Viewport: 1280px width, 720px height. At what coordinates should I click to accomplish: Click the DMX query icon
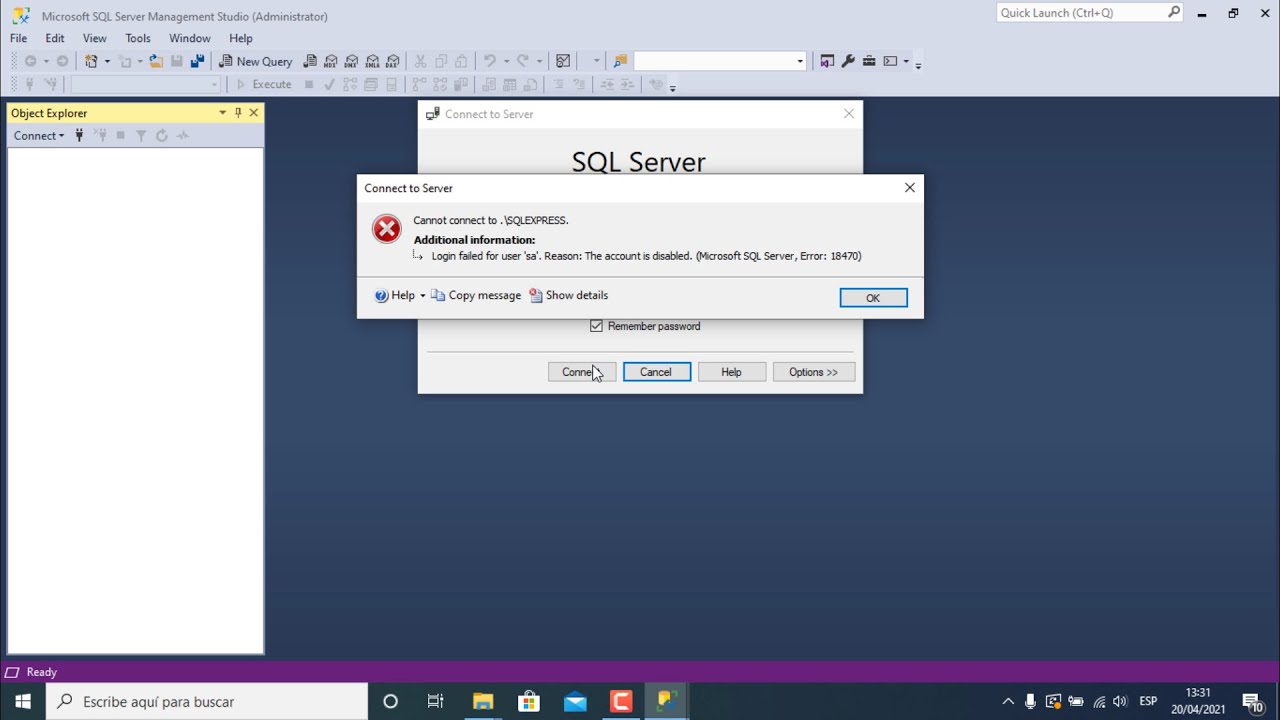[x=351, y=61]
